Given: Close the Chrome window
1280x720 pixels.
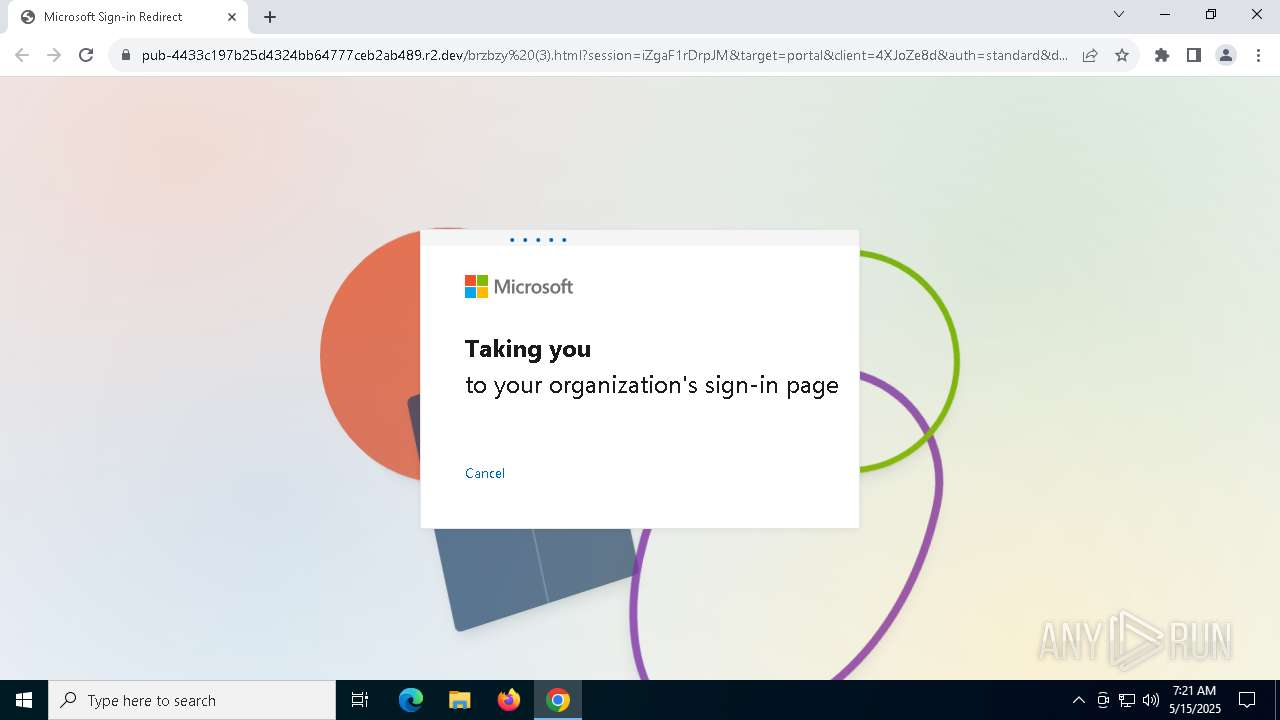Looking at the screenshot, I should click(x=1257, y=15).
